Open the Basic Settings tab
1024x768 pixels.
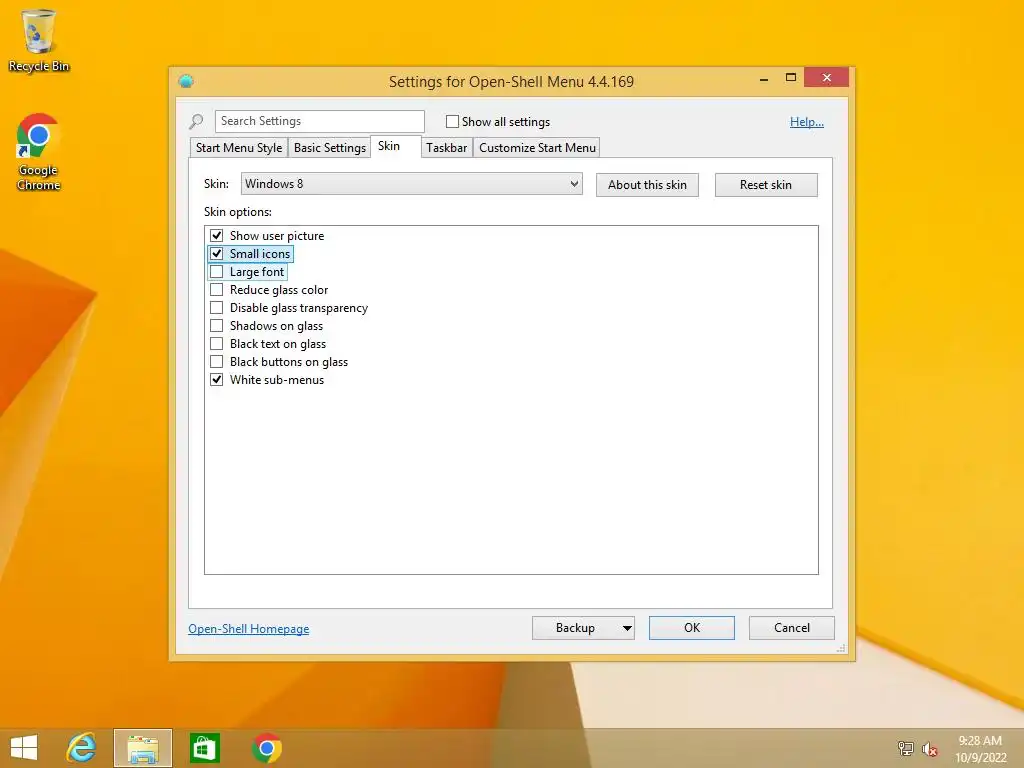click(330, 148)
